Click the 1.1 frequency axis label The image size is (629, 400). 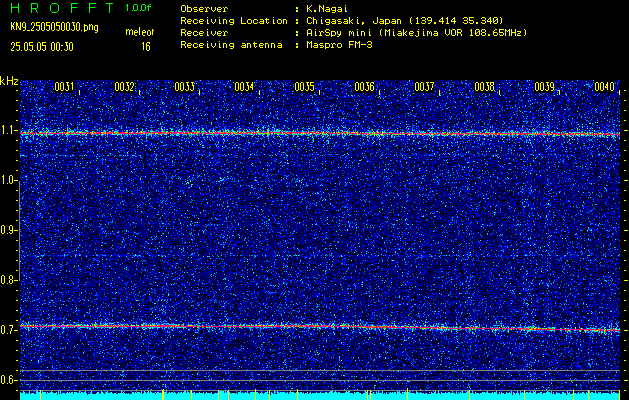[8, 130]
